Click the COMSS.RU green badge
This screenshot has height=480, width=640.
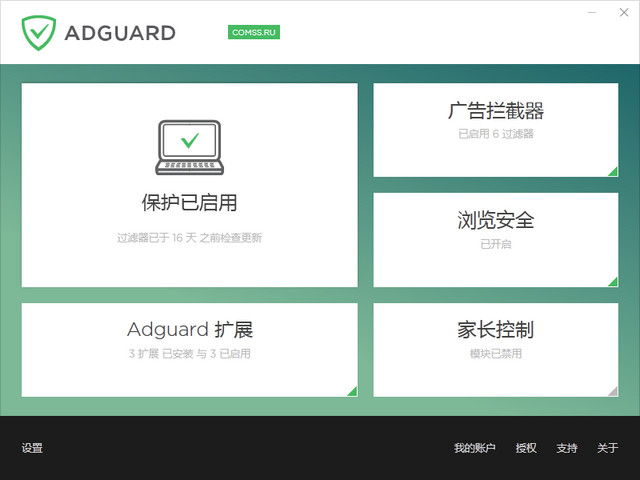pos(254,32)
